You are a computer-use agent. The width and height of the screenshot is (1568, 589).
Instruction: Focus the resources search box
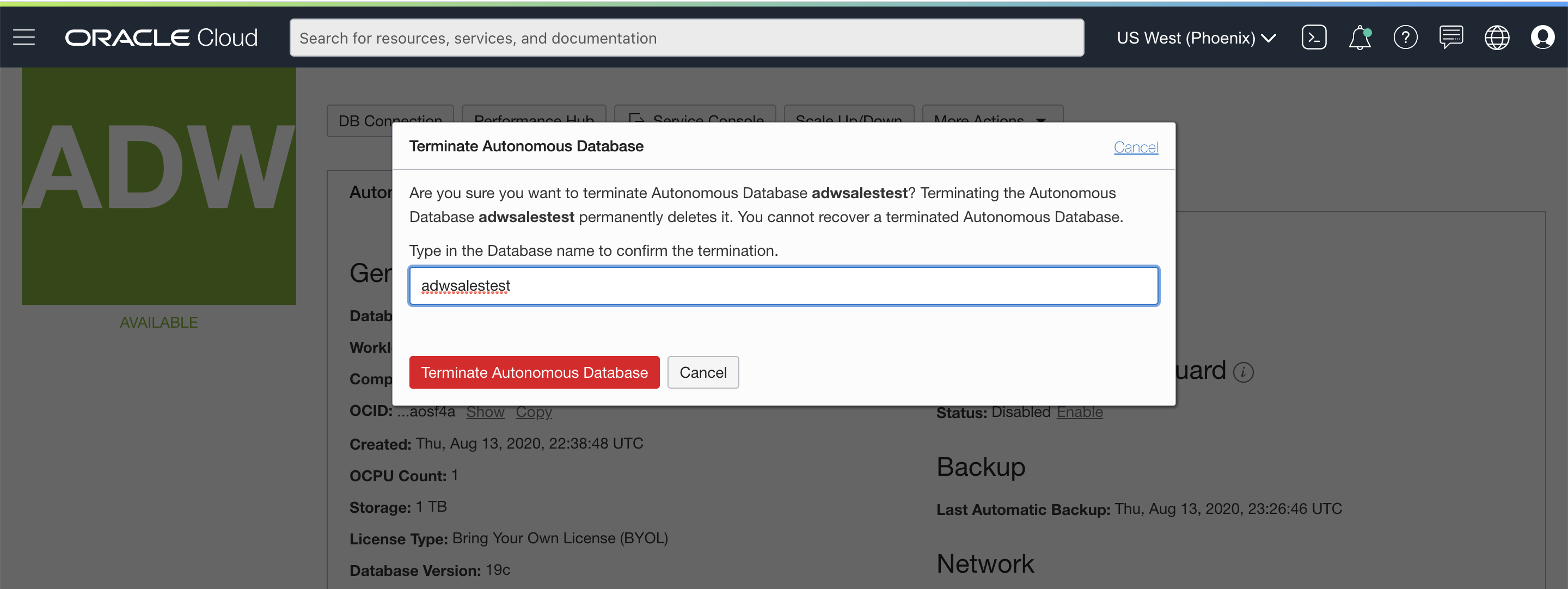(x=686, y=38)
